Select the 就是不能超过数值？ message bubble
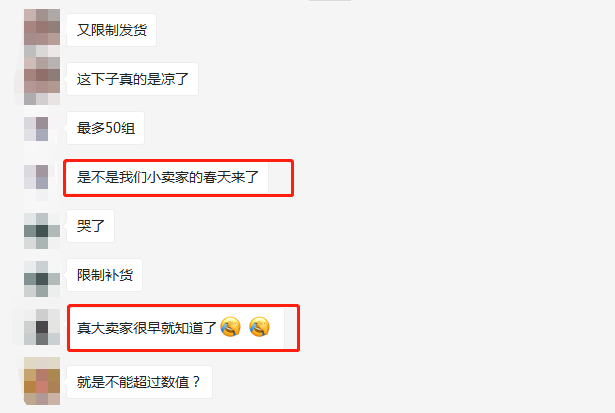Image resolution: width=615 pixels, height=413 pixels. pyautogui.click(x=139, y=382)
